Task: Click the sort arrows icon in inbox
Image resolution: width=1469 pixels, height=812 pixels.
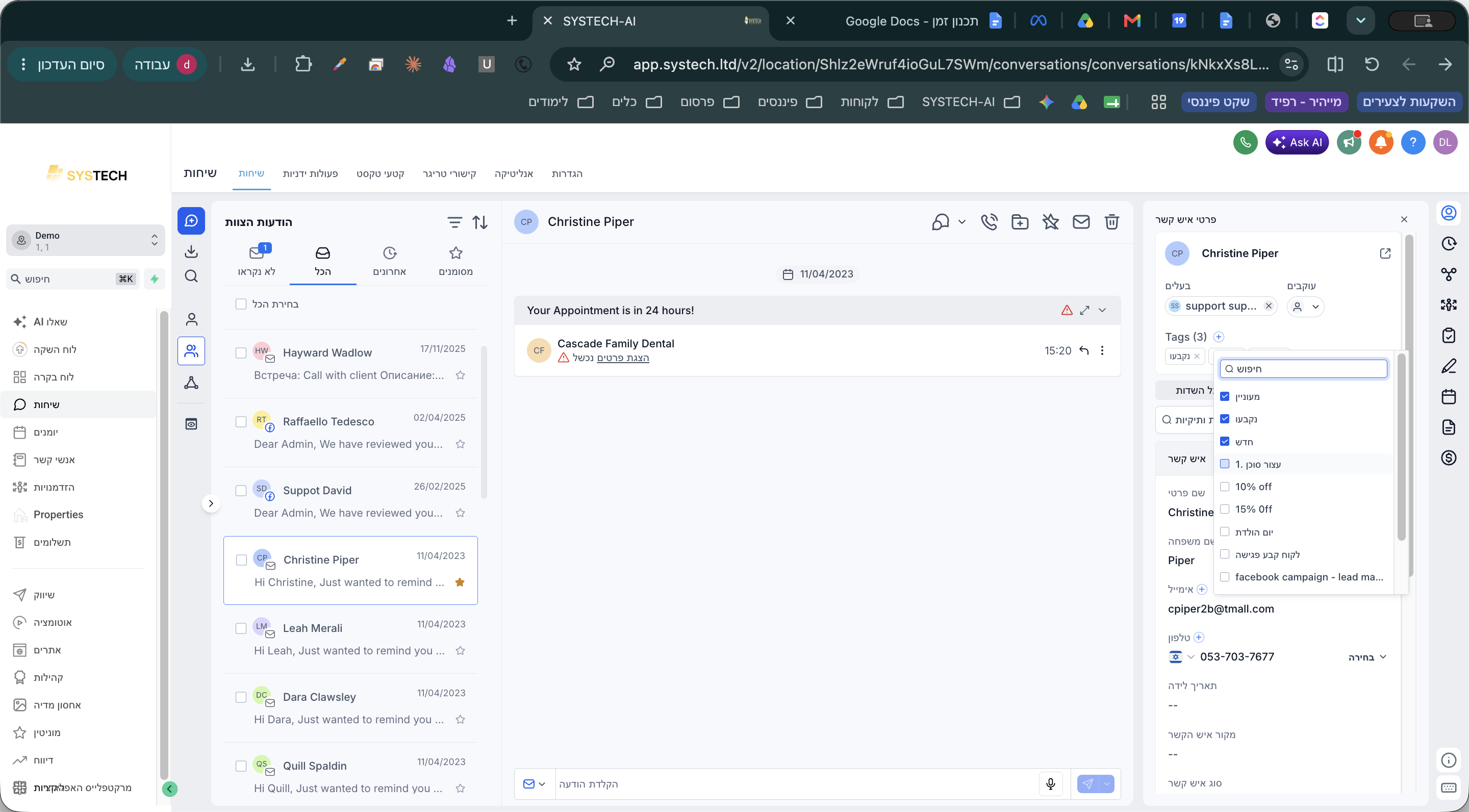Action: (480, 222)
